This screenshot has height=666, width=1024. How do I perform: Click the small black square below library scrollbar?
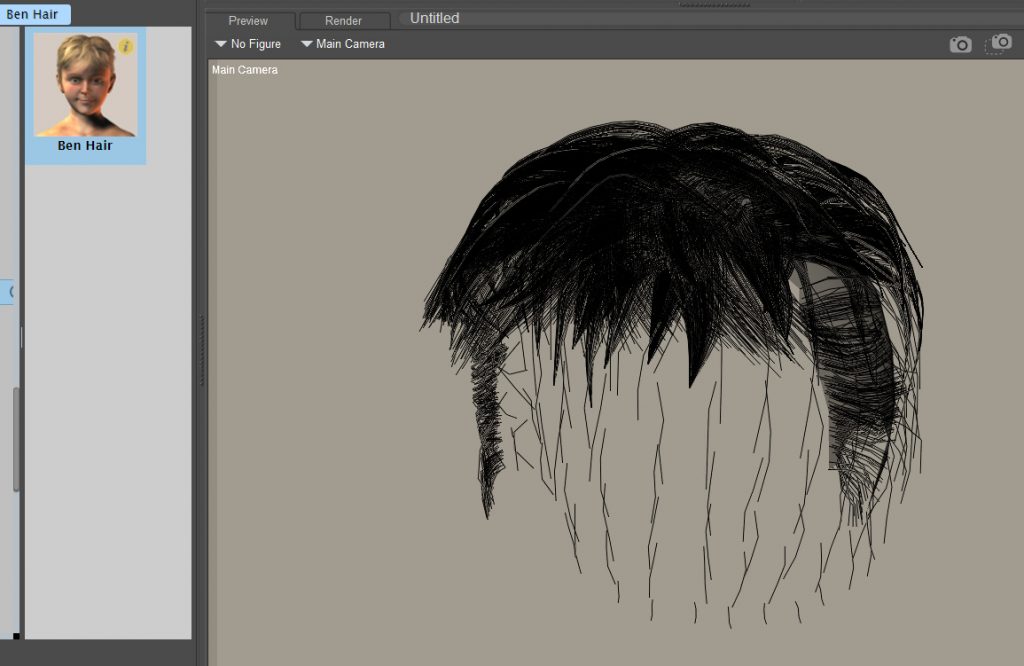pos(16,635)
